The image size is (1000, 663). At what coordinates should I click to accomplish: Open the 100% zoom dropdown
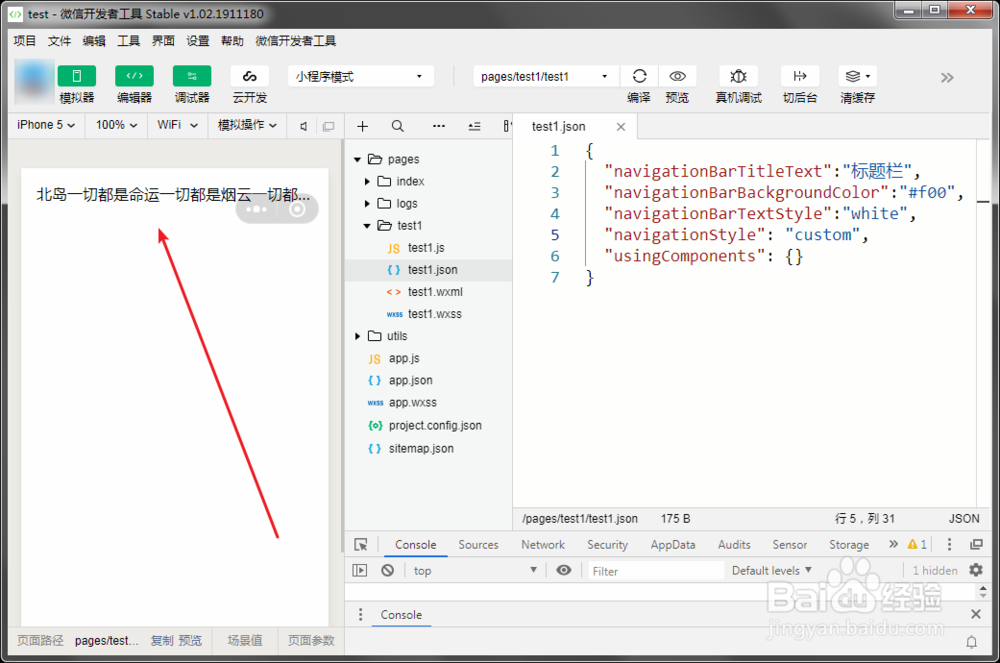pyautogui.click(x=116, y=125)
